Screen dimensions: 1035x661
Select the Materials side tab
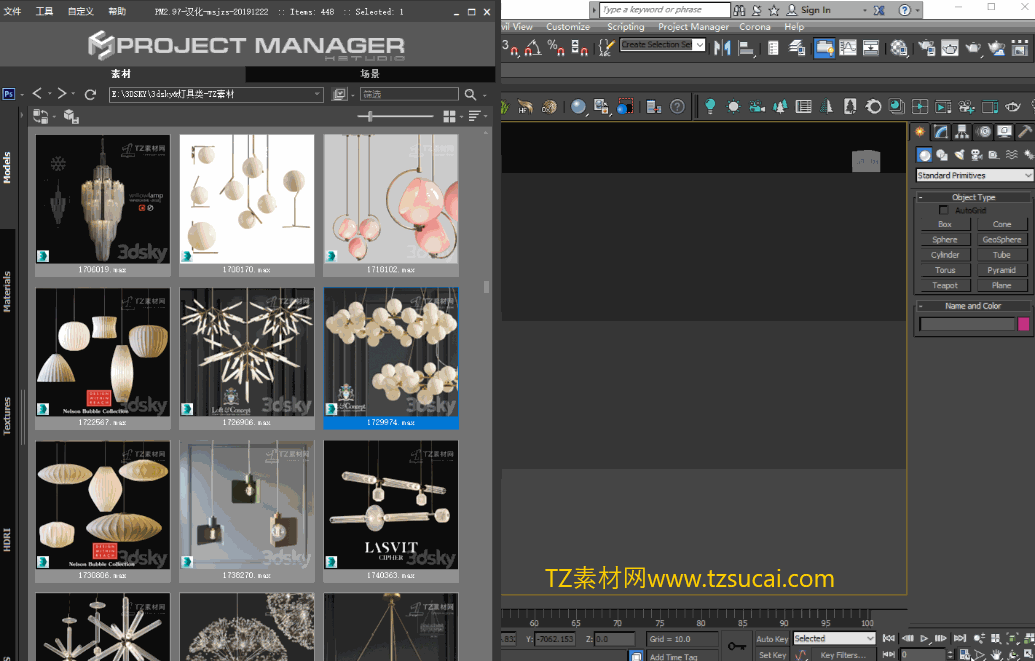(x=7, y=292)
